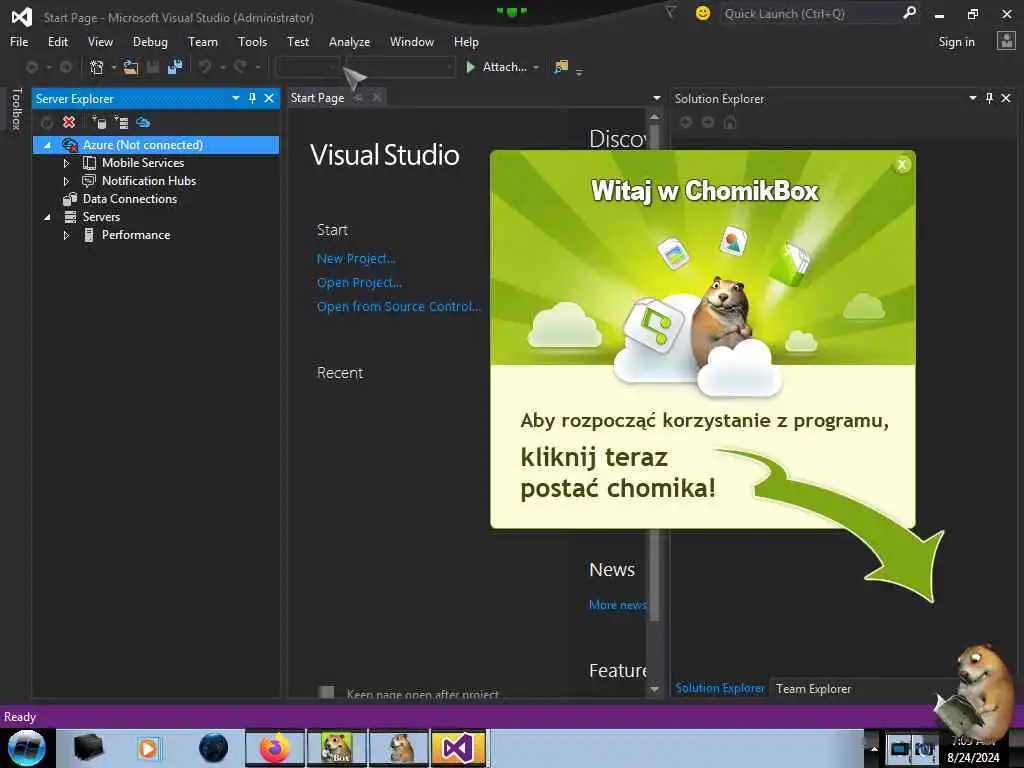Collapse the Azure (Not connected) node
The width and height of the screenshot is (1024, 768).
[47, 145]
